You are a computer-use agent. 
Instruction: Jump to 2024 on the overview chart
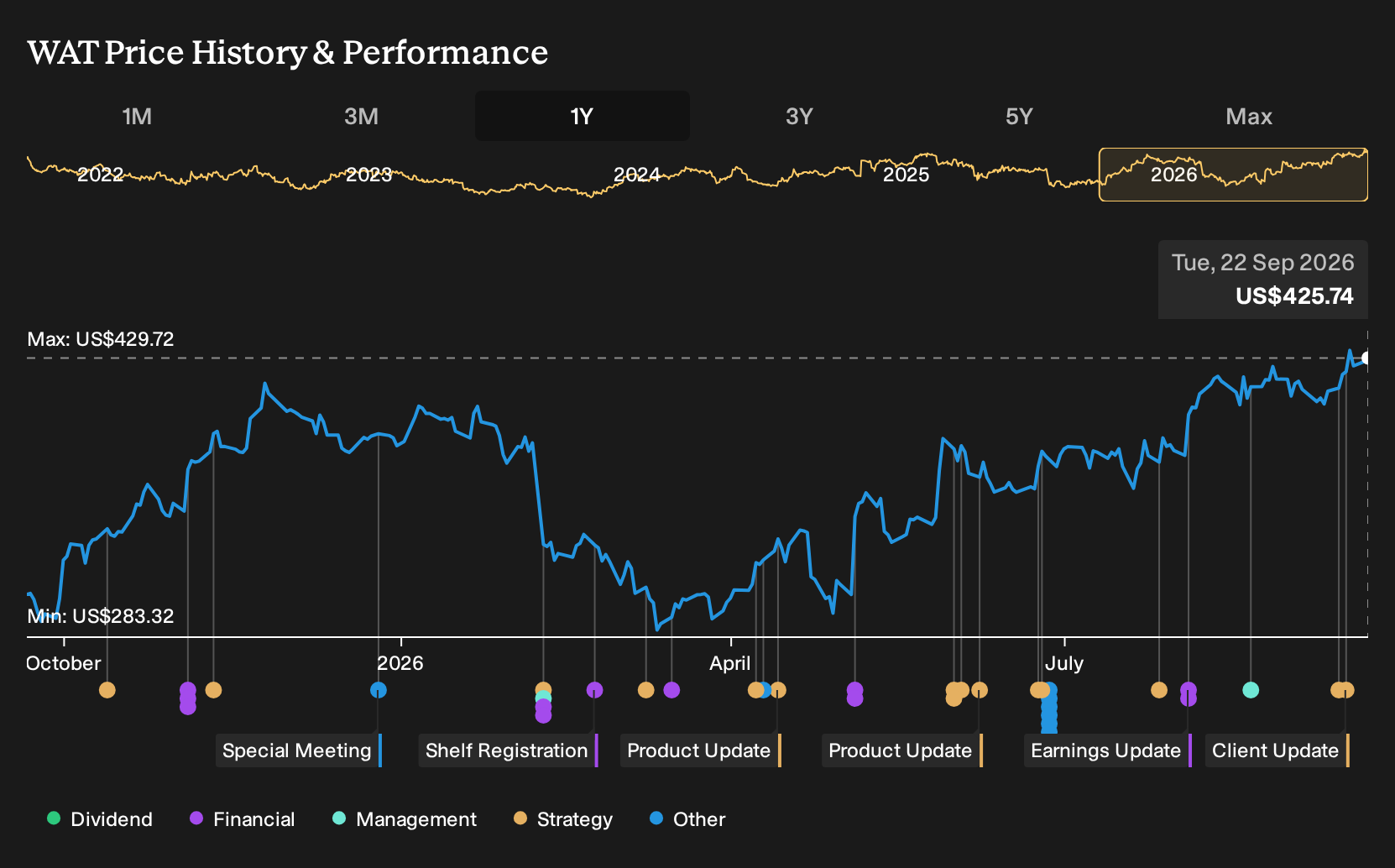(636, 175)
